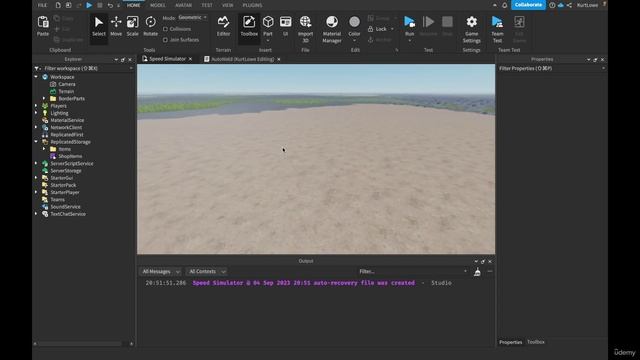The width and height of the screenshot is (640, 360).
Task: Click the share icon near username
Action: click(x=569, y=5)
